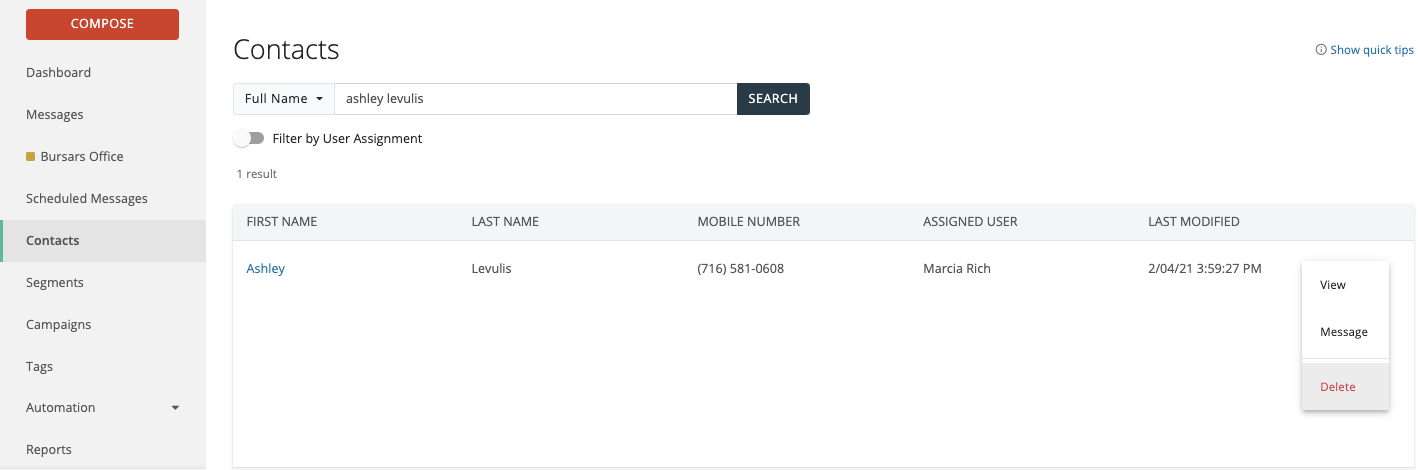This screenshot has height=470, width=1418.
Task: Select Message from the context menu
Action: (x=1344, y=332)
